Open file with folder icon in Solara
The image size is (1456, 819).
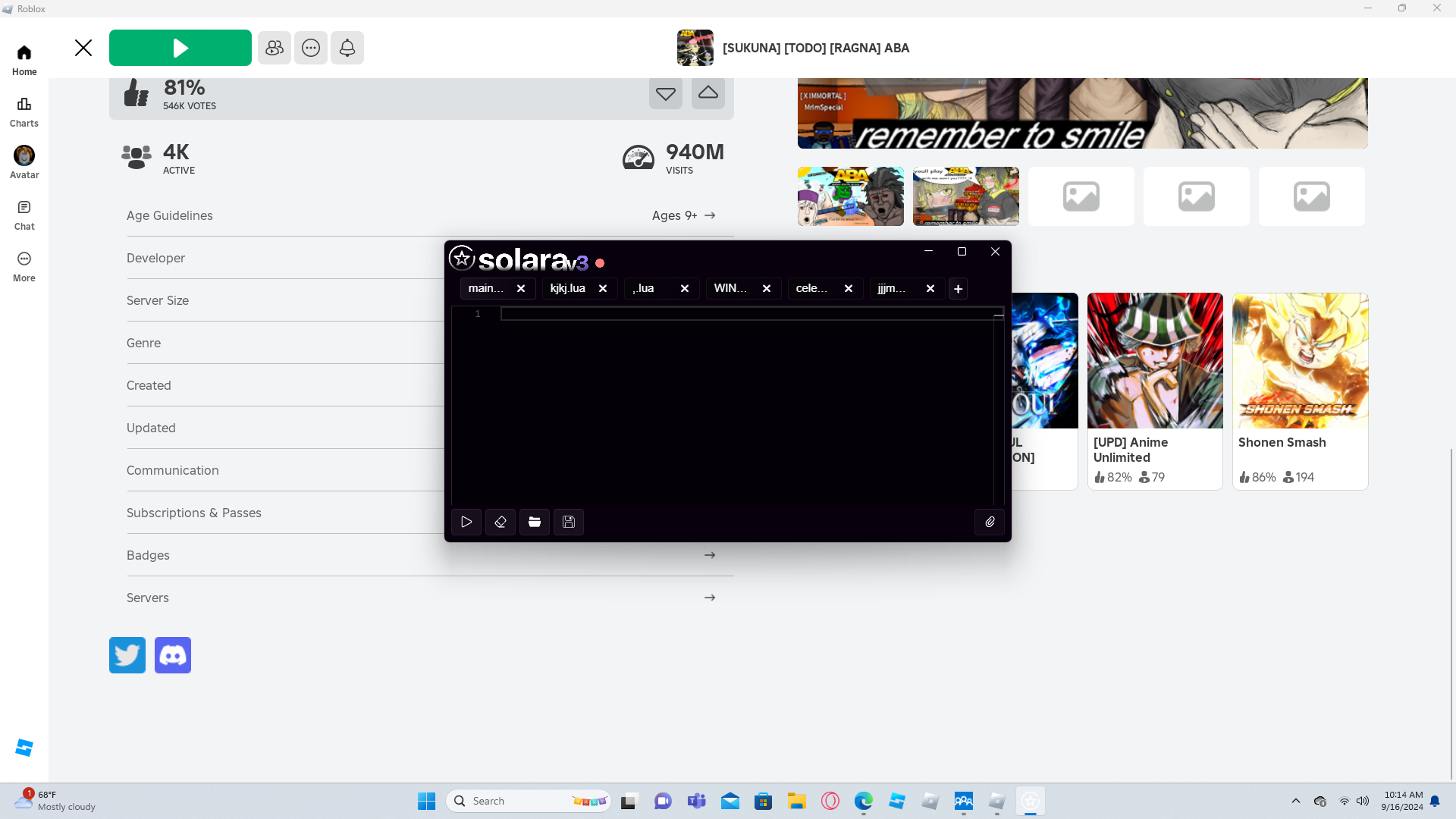535,522
